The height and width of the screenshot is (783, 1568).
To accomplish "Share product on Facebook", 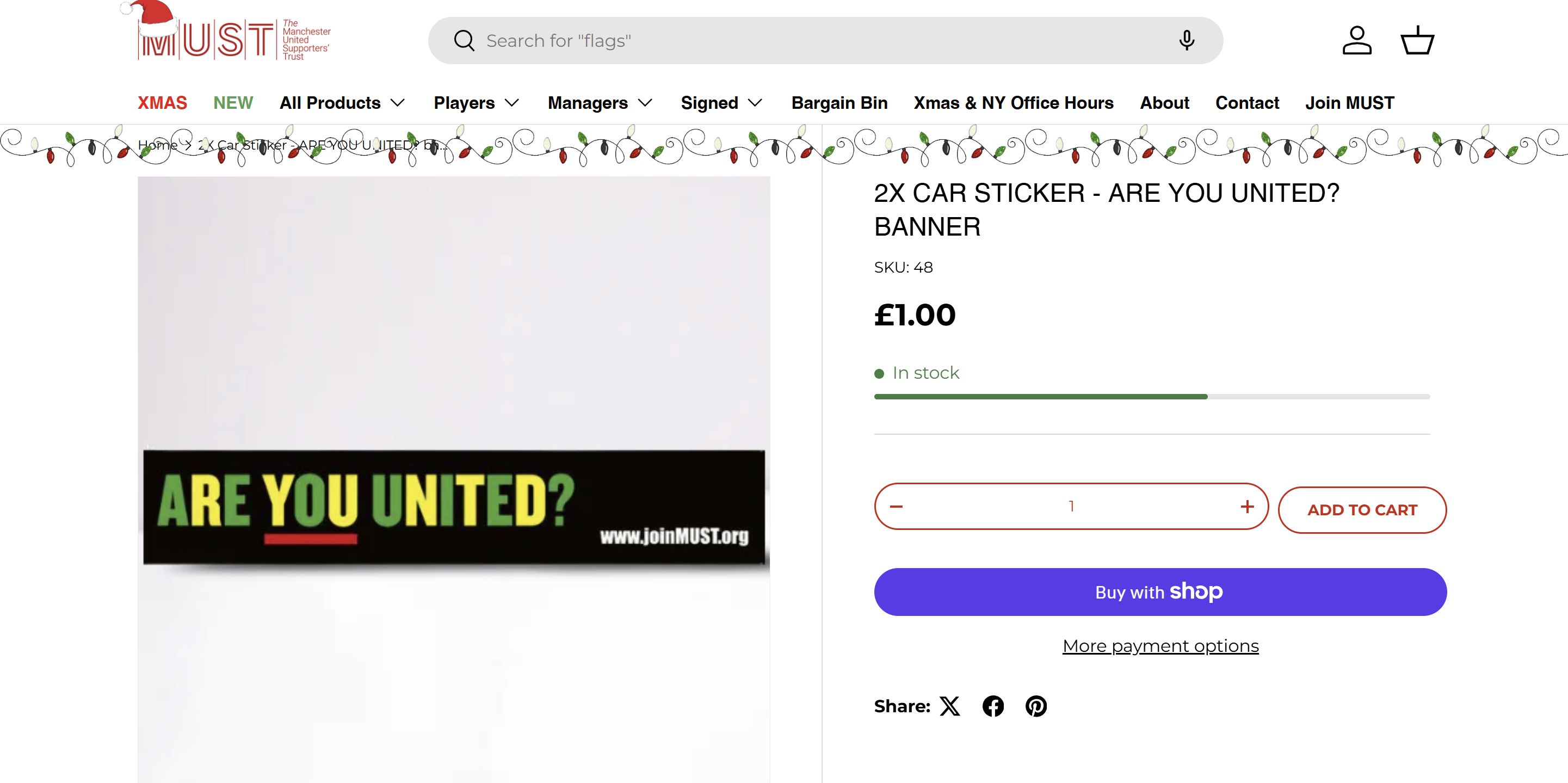I will 993,706.
